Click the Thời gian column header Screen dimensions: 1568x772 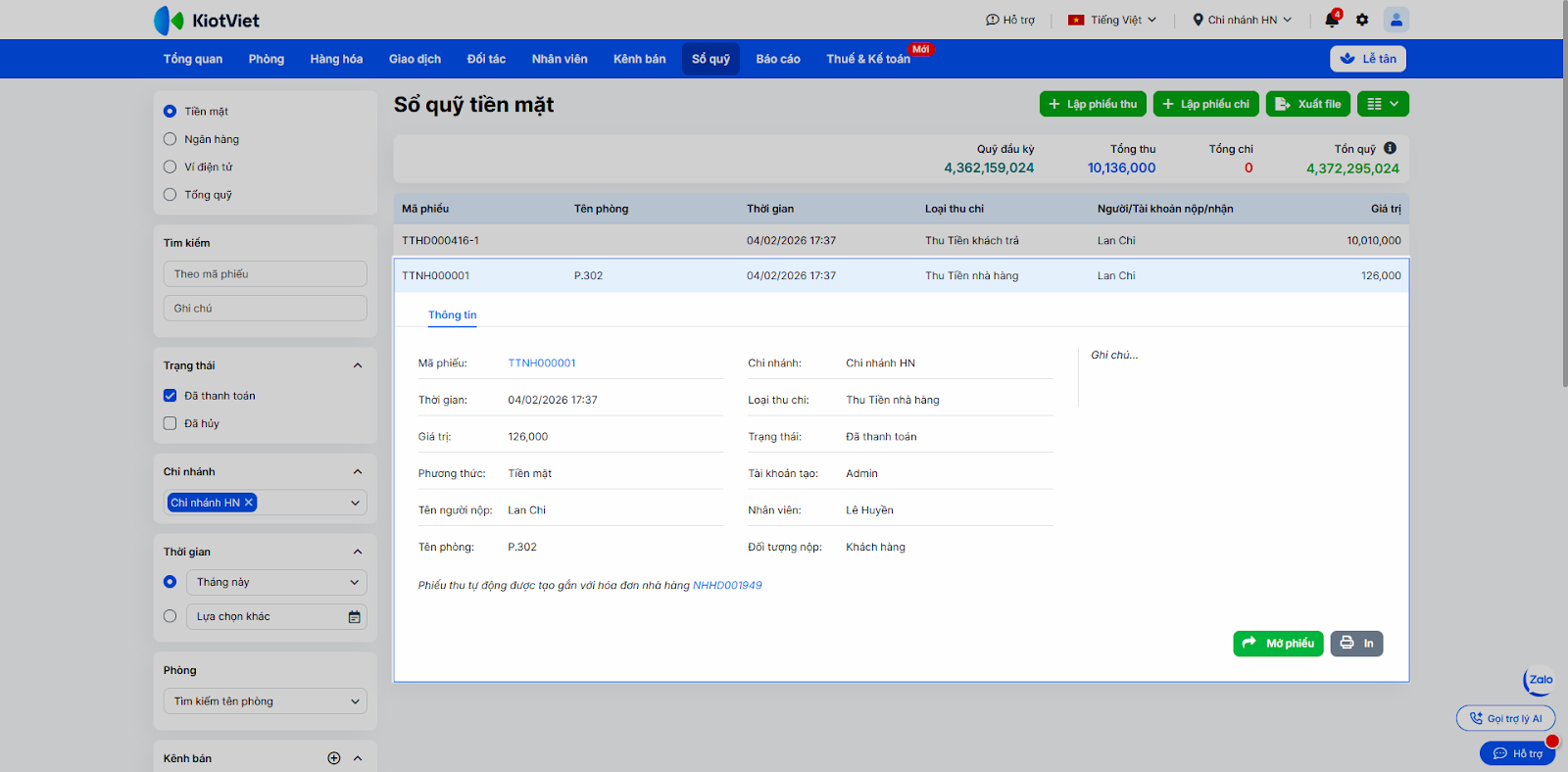pyautogui.click(x=770, y=209)
